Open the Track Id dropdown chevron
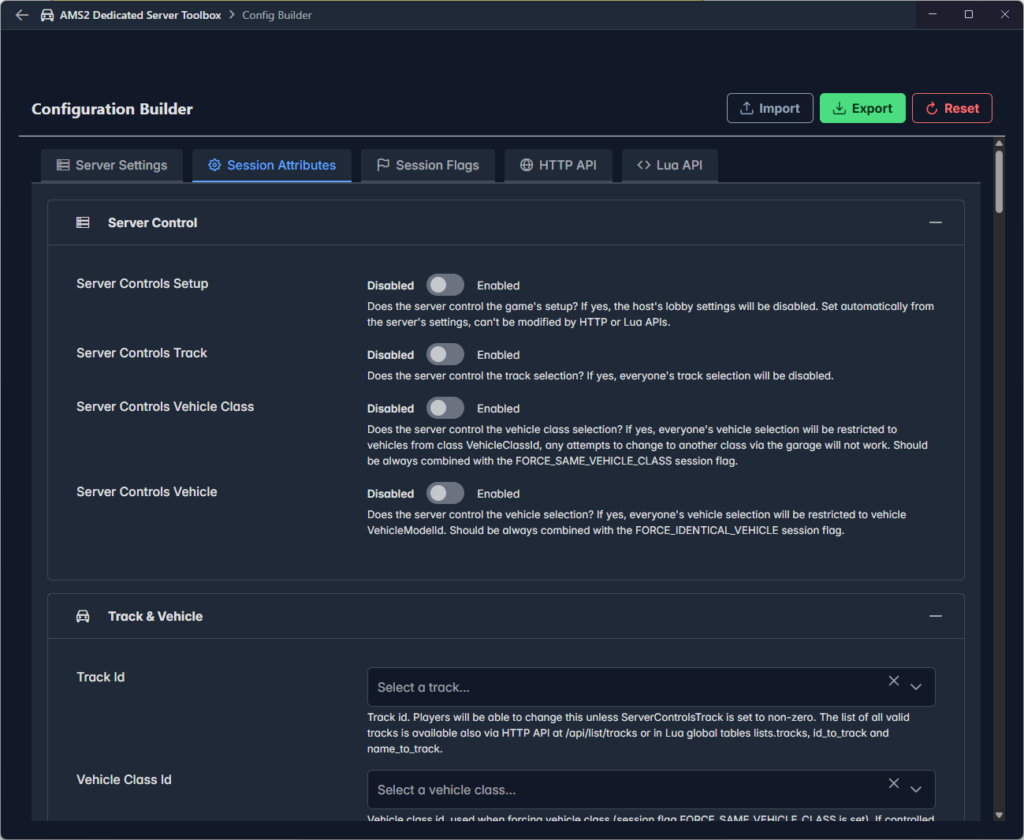The height and width of the screenshot is (840, 1024). [x=916, y=687]
